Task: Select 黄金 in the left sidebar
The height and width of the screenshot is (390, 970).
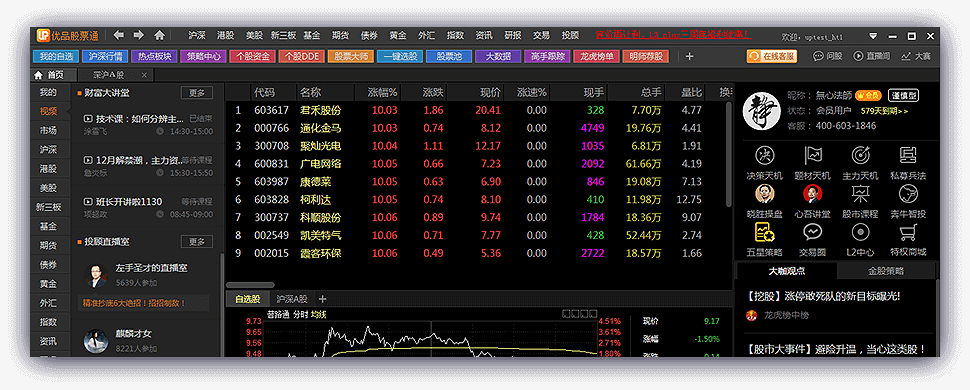Action: tap(49, 284)
